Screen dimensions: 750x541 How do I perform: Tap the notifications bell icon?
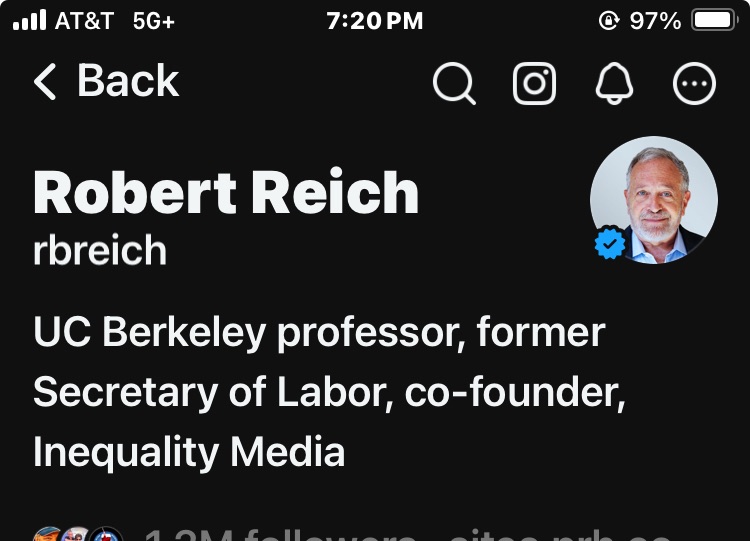[x=614, y=84]
